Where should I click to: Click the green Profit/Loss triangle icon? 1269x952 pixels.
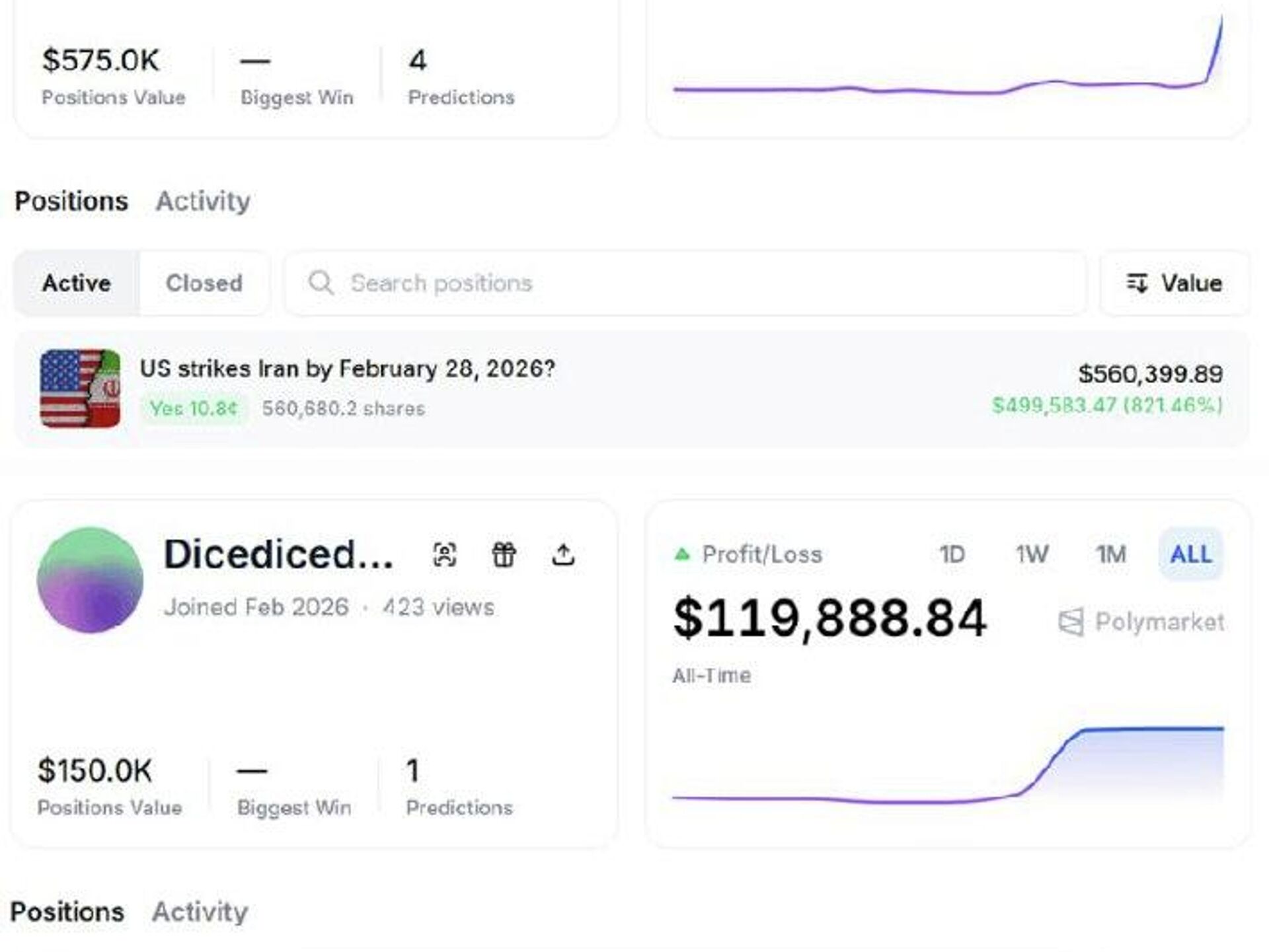(x=681, y=554)
